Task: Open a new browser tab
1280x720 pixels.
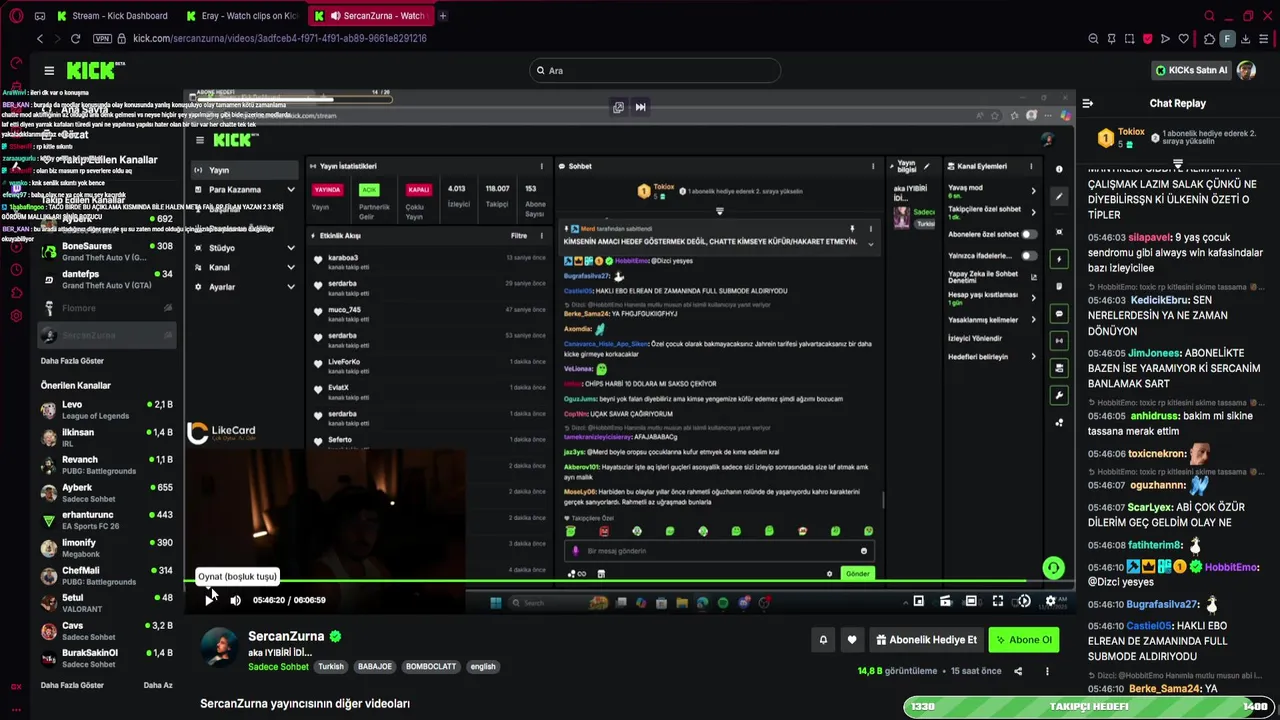Action: 443,16
